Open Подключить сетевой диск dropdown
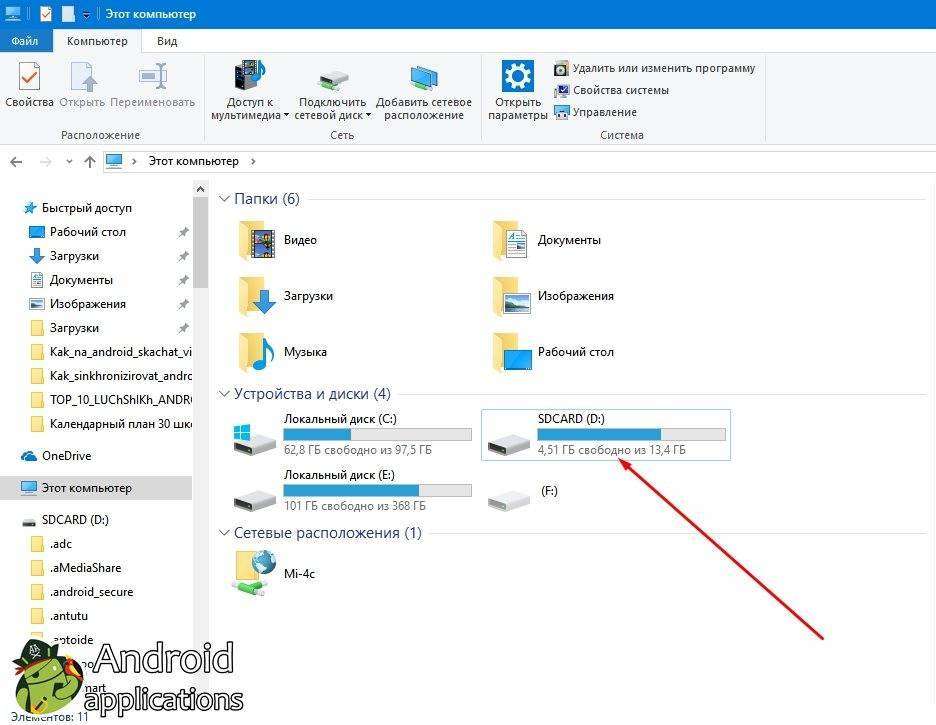 tap(332, 91)
